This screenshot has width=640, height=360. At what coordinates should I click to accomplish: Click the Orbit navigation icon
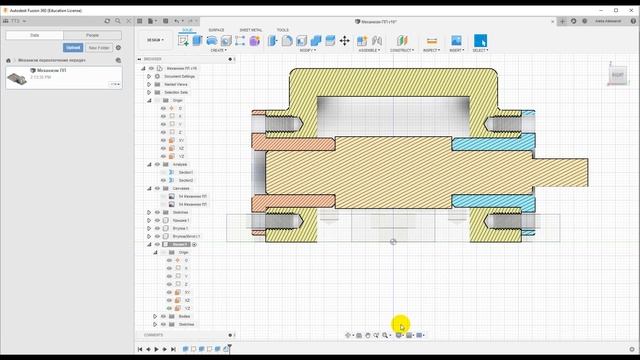[x=348, y=335]
